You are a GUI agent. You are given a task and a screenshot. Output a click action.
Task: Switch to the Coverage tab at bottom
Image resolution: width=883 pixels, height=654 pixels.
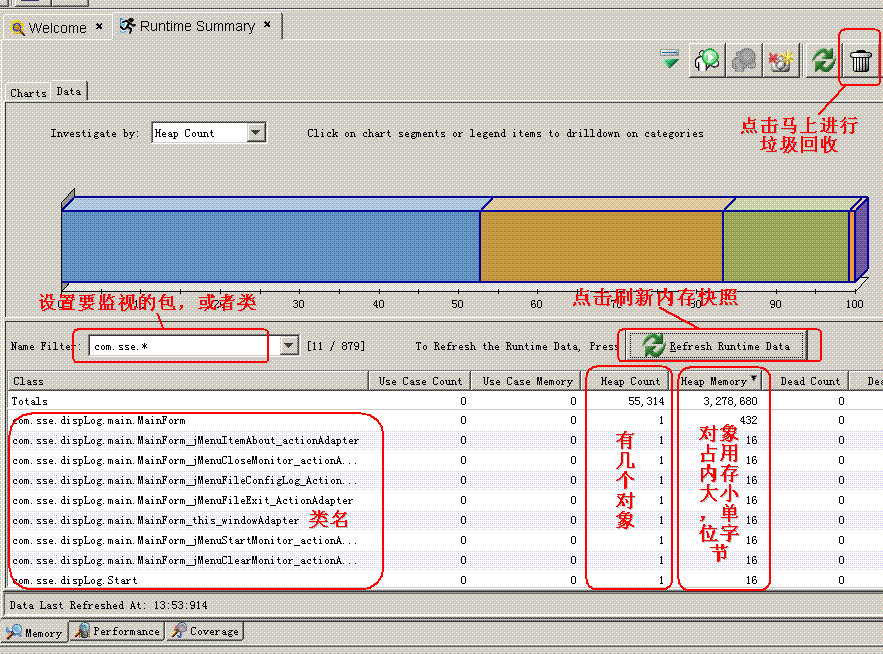click(205, 632)
